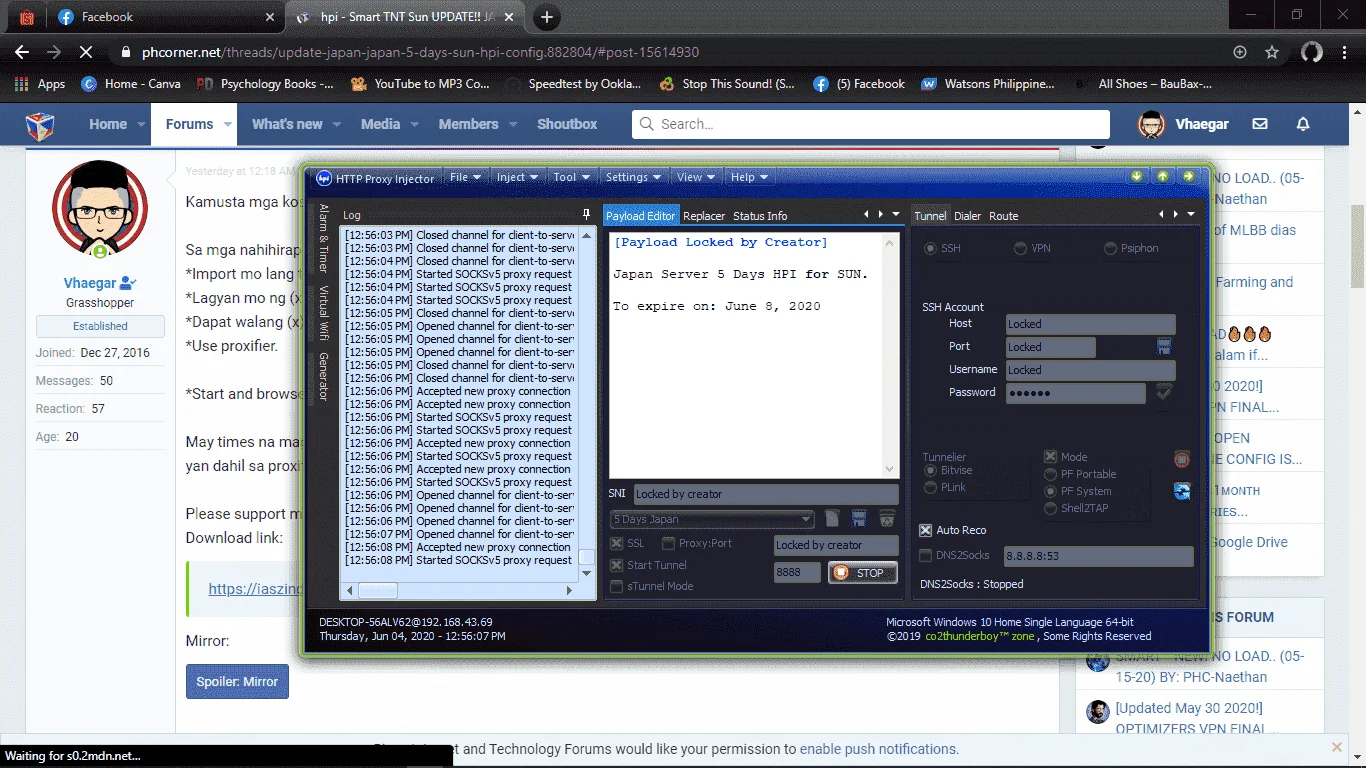The width and height of the screenshot is (1366, 768).
Task: Open the Tunnel panel tab list dropdown arrow
Action: [x=1190, y=214]
